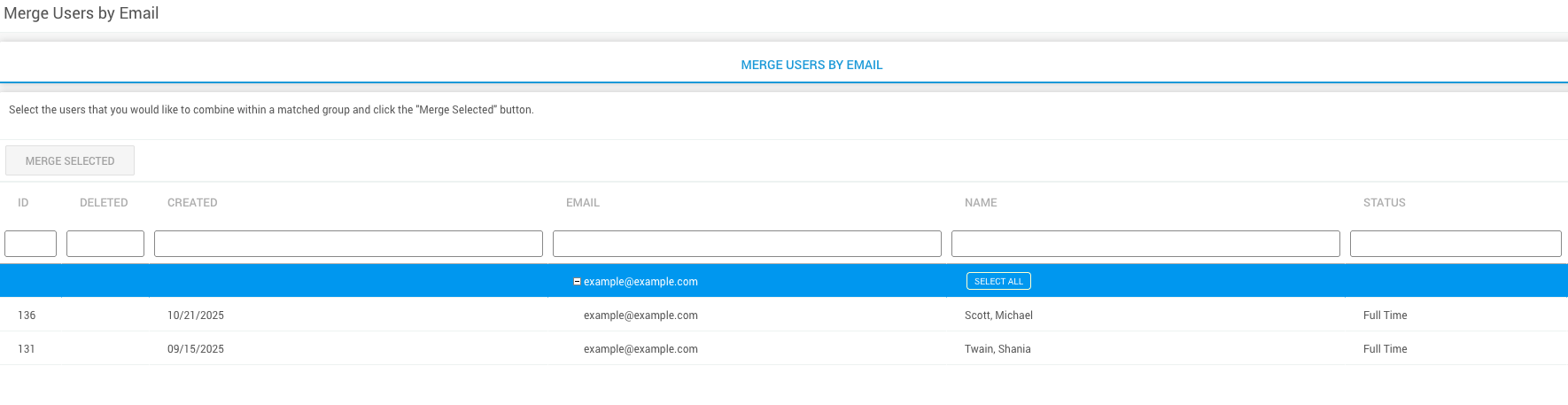This screenshot has height=405, width=1568.
Task: Open the Merge Users by Email tab
Action: tap(811, 65)
